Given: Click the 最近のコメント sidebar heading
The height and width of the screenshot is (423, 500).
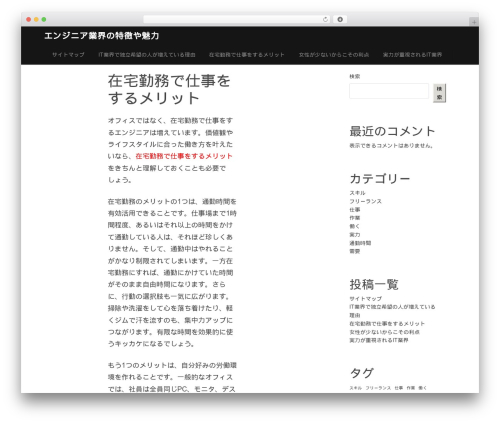Looking at the screenshot, I should [x=392, y=131].
